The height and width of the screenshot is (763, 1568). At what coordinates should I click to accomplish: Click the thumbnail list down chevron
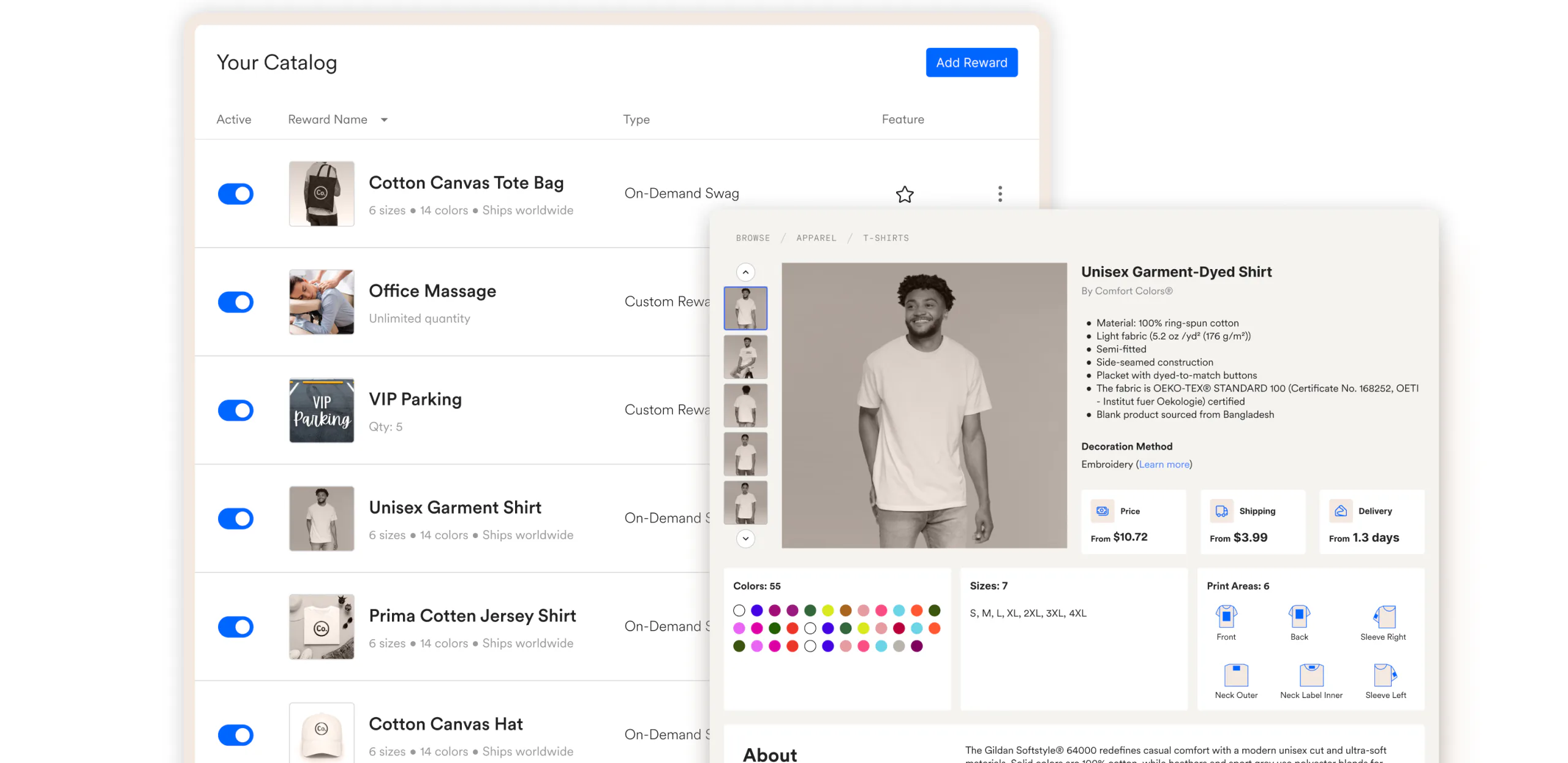tap(745, 539)
